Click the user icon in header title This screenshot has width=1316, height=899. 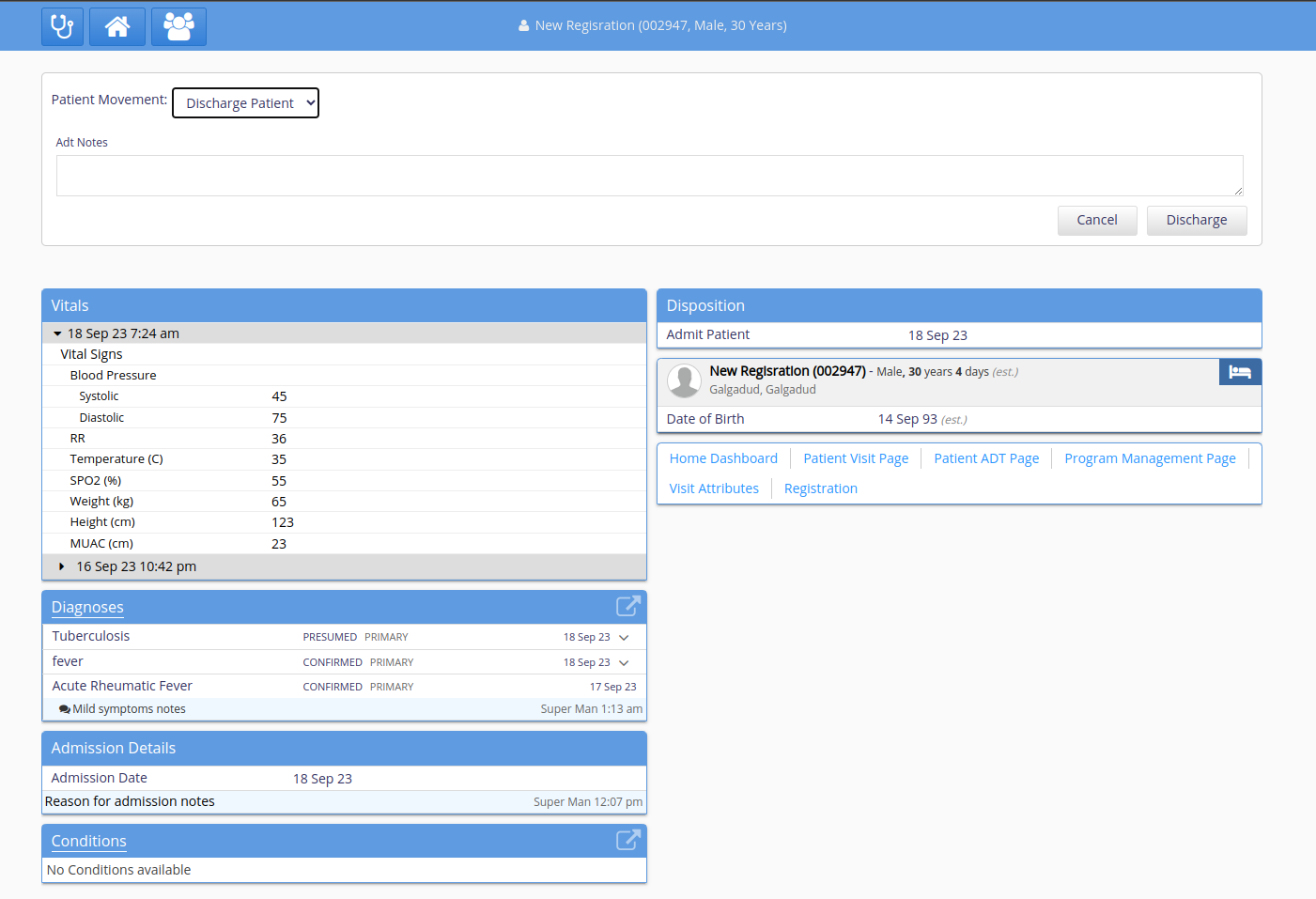tap(523, 26)
